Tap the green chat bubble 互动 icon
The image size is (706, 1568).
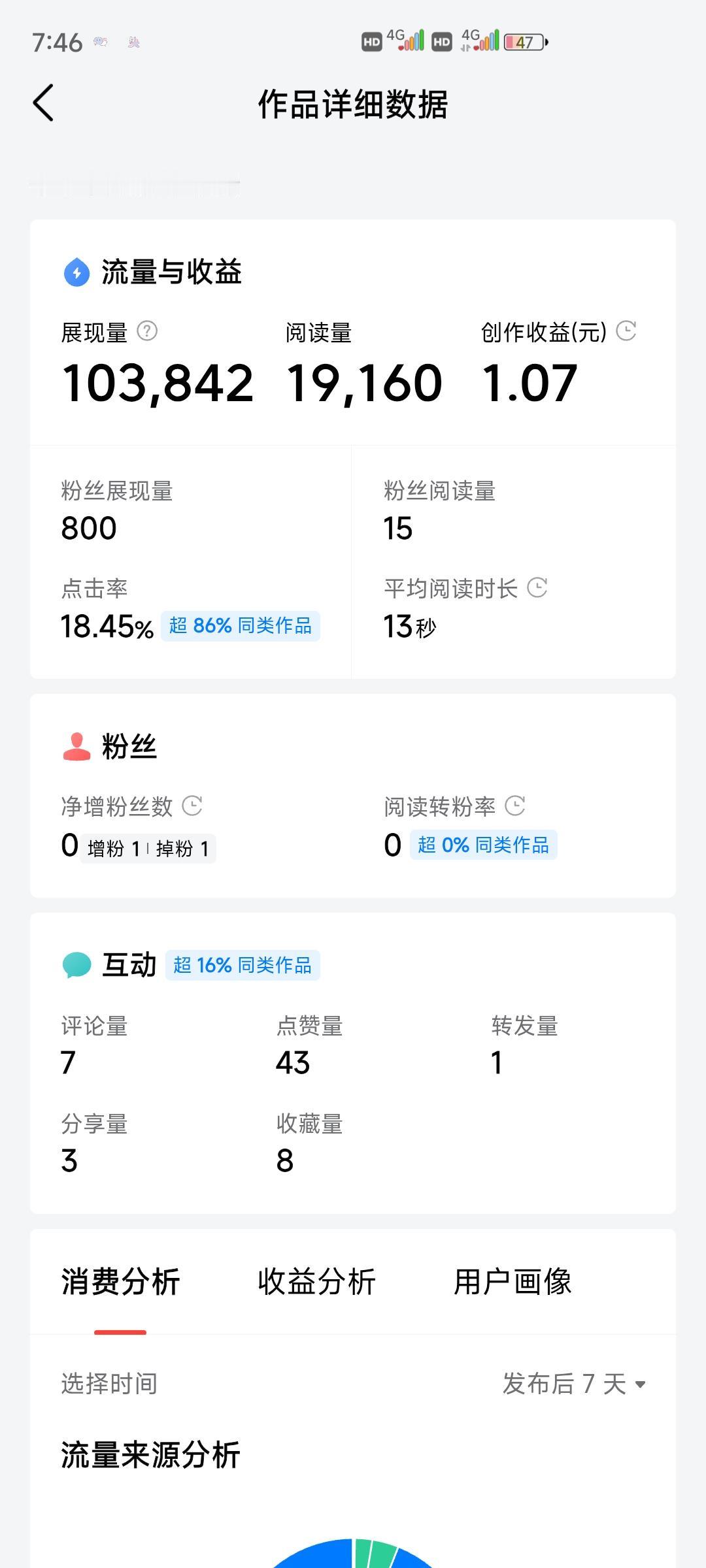tap(76, 965)
